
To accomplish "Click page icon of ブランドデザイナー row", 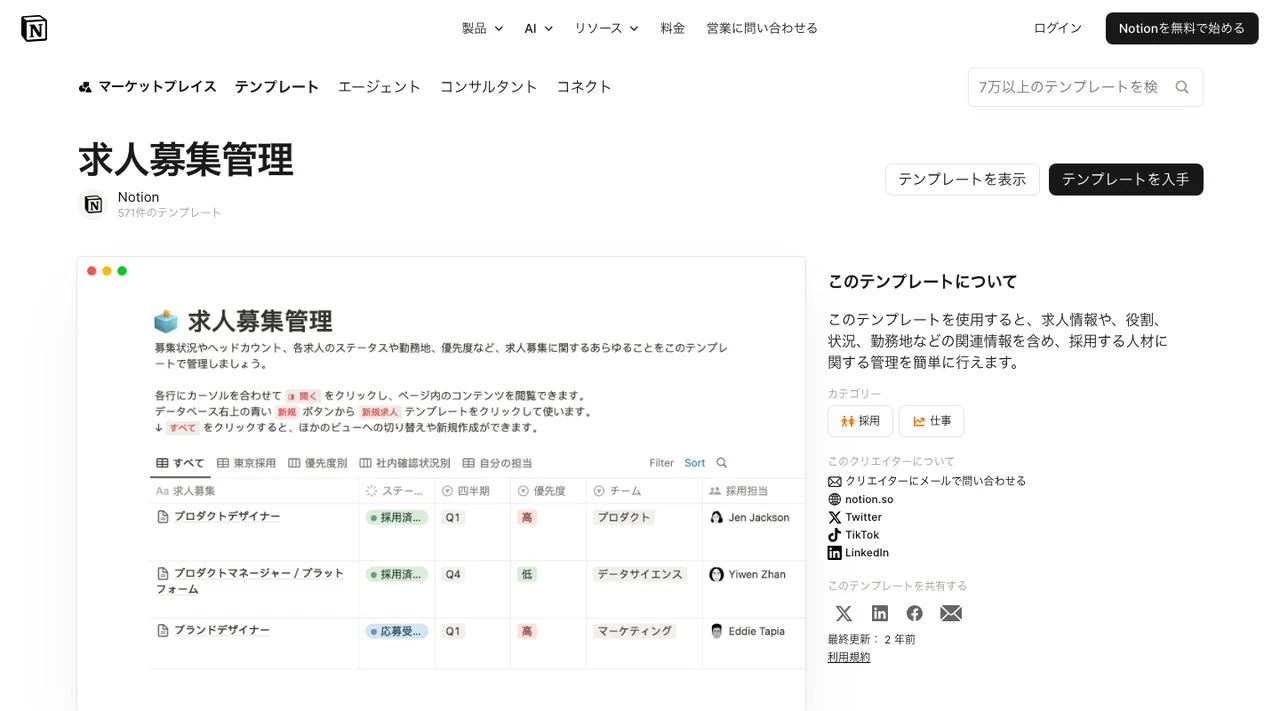I will pyautogui.click(x=163, y=630).
